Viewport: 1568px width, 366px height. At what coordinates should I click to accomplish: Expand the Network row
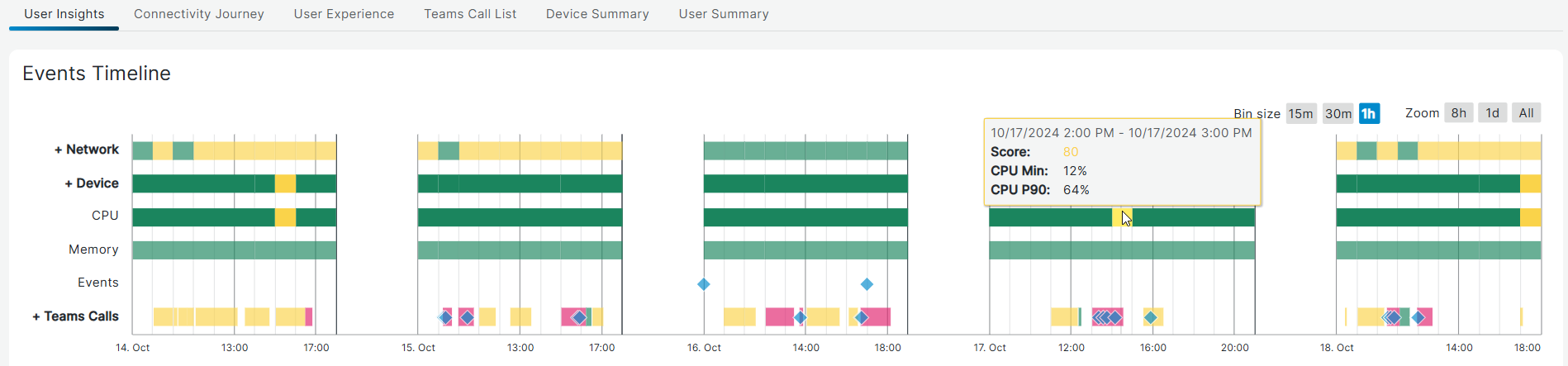pos(86,150)
